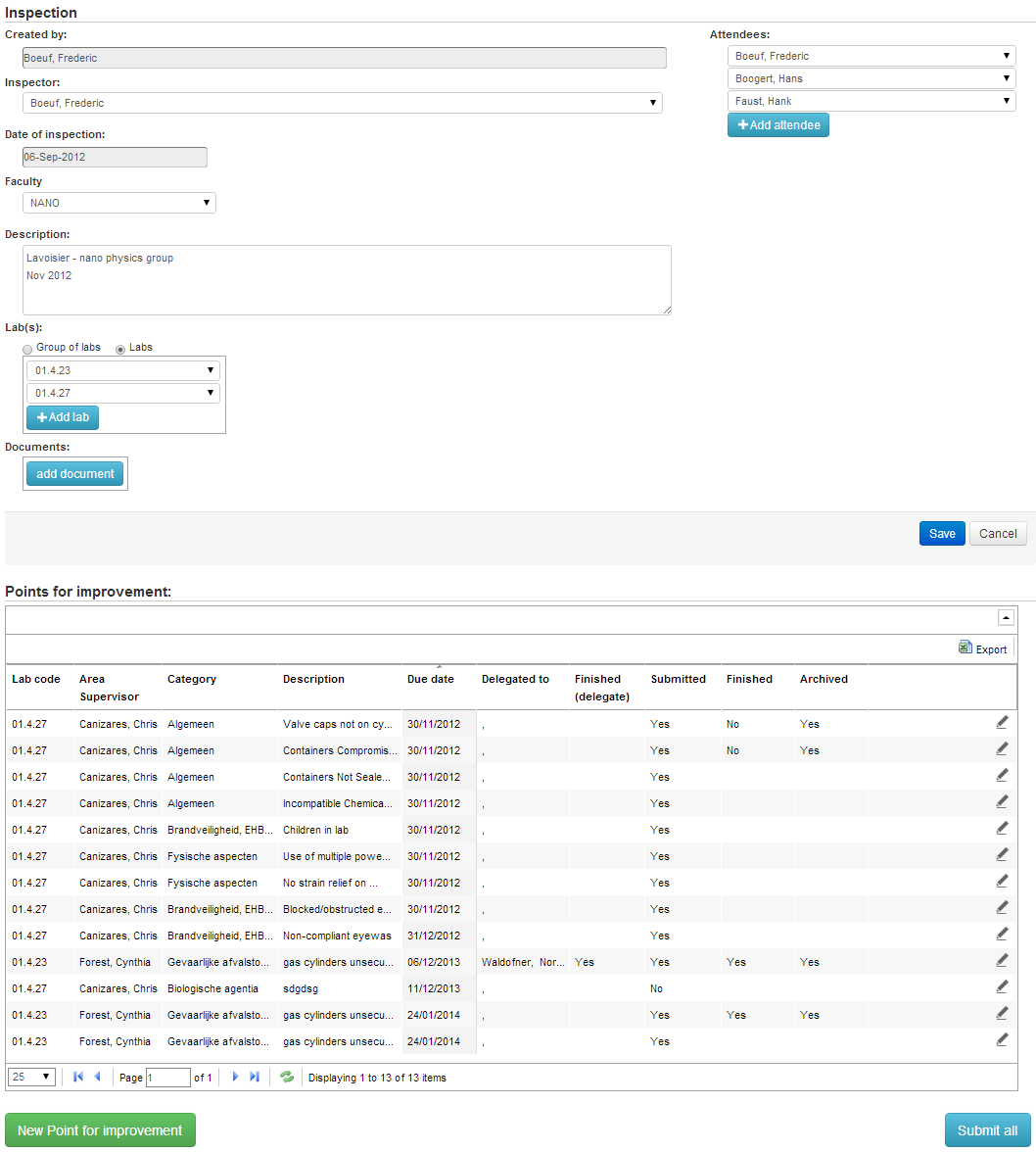Click the Submit all button
Image resolution: width=1036 pixels, height=1152 pixels.
click(988, 1130)
